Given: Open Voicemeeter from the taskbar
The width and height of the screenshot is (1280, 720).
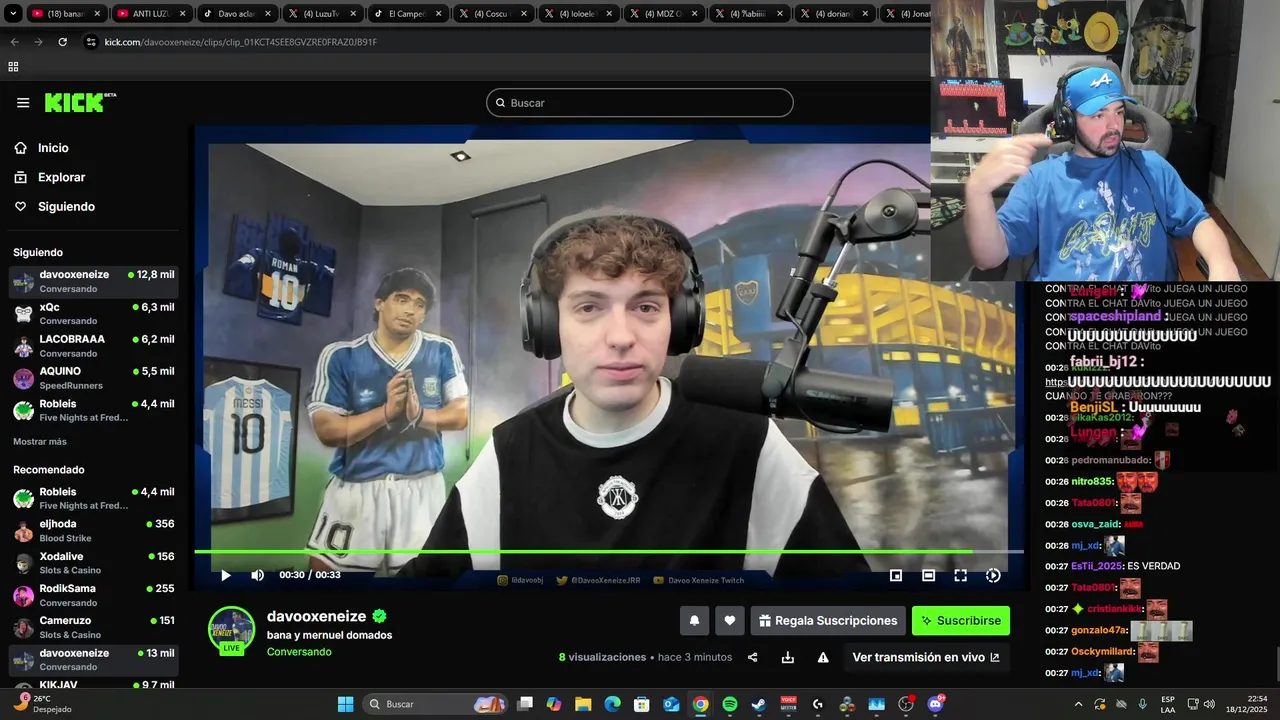Looking at the screenshot, I should (x=789, y=704).
